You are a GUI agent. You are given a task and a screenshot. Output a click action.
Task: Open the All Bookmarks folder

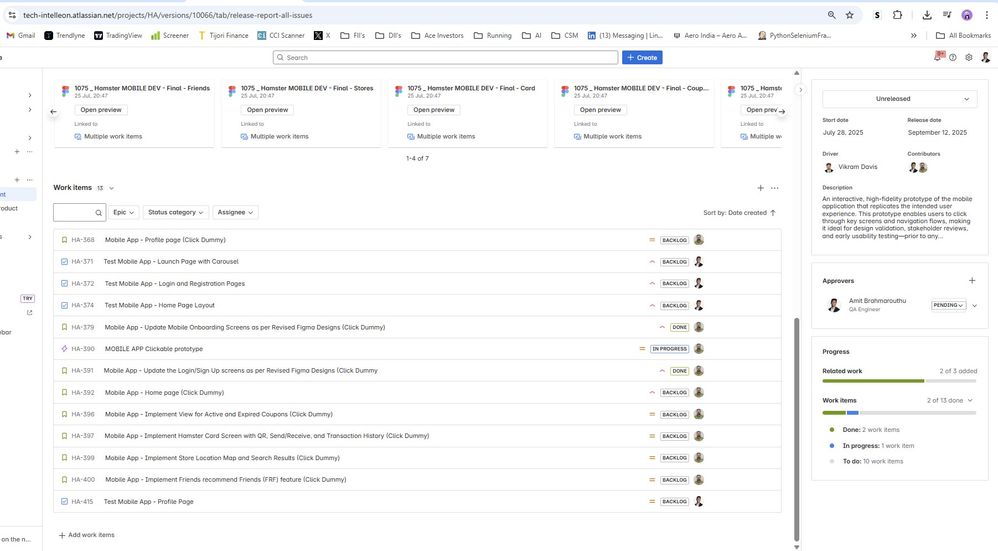click(x=963, y=36)
